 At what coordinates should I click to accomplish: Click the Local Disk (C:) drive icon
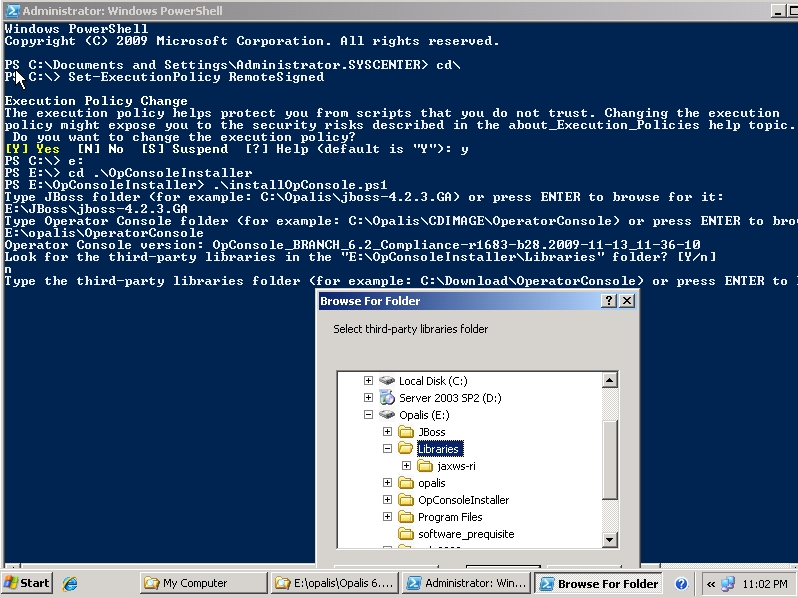(x=387, y=380)
